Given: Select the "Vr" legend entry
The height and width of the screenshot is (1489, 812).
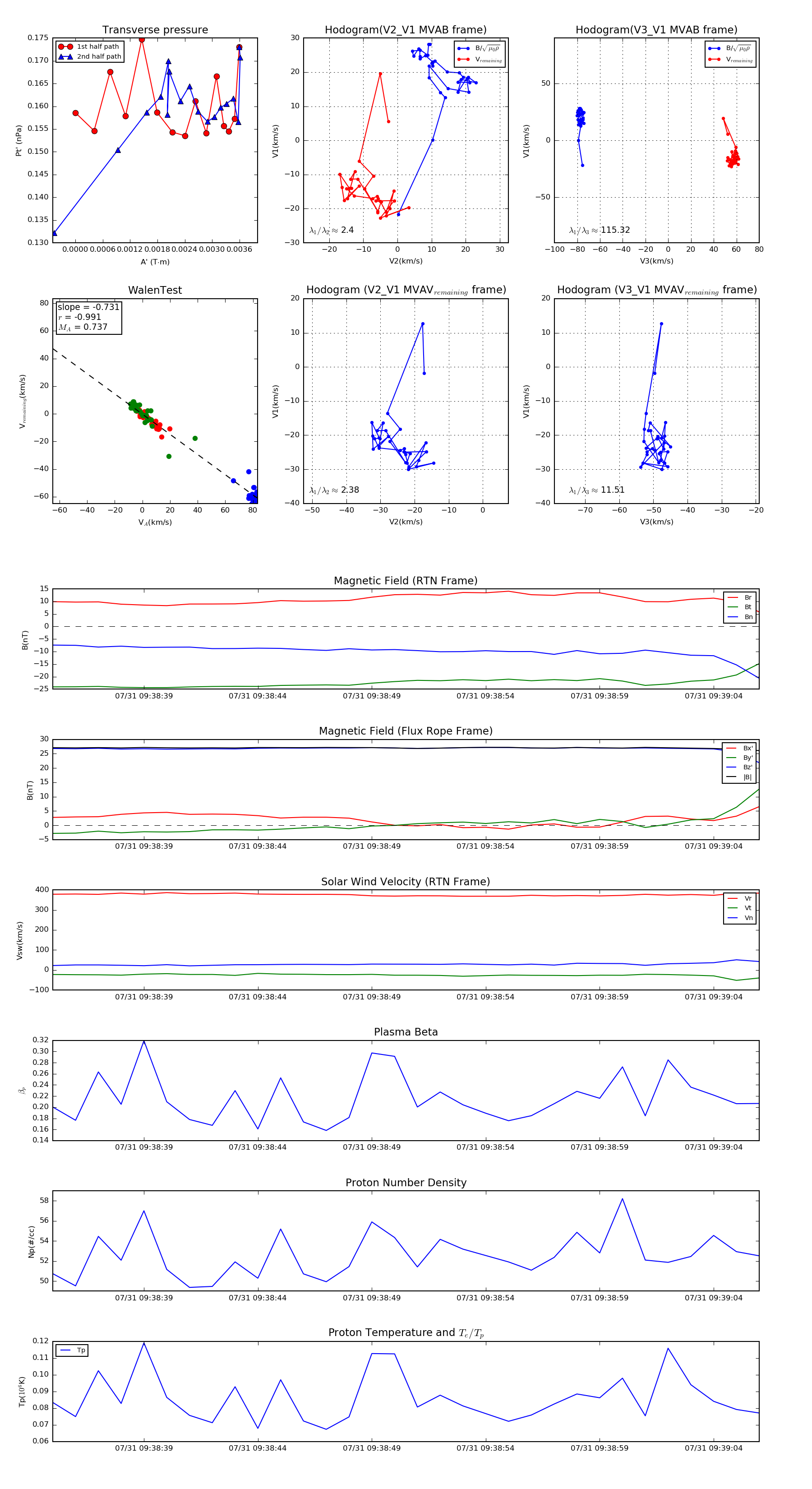Looking at the screenshot, I should [x=740, y=898].
